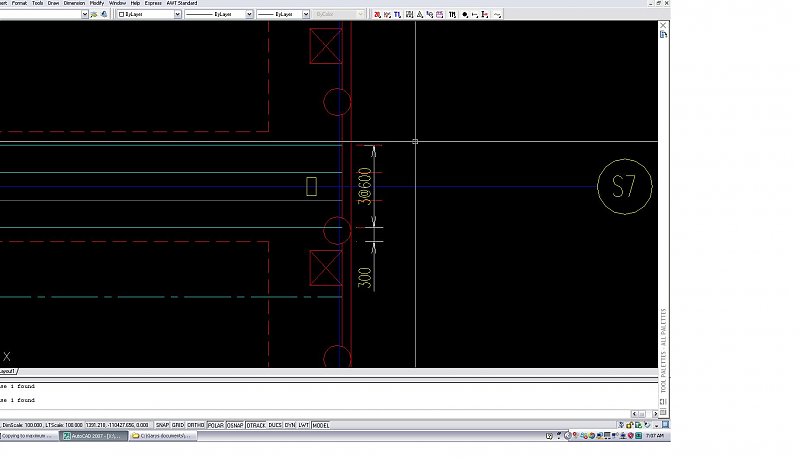Click the pink calendar-like toolbar icon
800x462 pixels.
tap(440, 15)
